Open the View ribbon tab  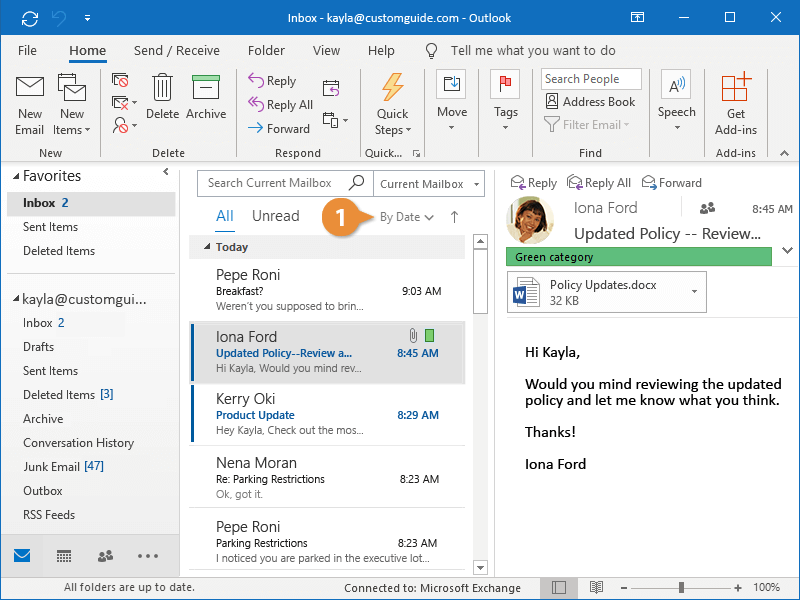click(x=326, y=51)
